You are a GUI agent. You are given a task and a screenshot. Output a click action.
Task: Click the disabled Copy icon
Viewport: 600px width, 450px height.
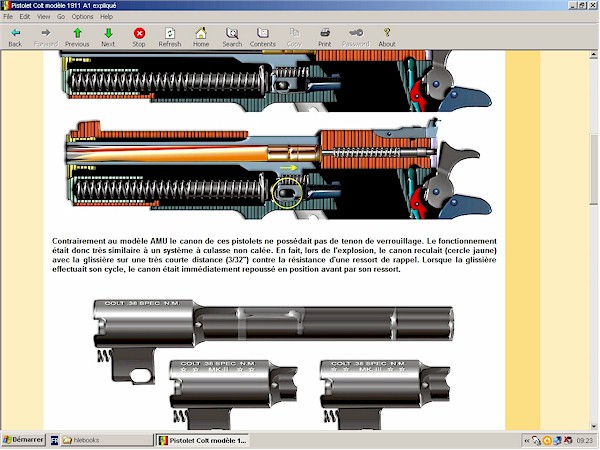pyautogui.click(x=294, y=37)
